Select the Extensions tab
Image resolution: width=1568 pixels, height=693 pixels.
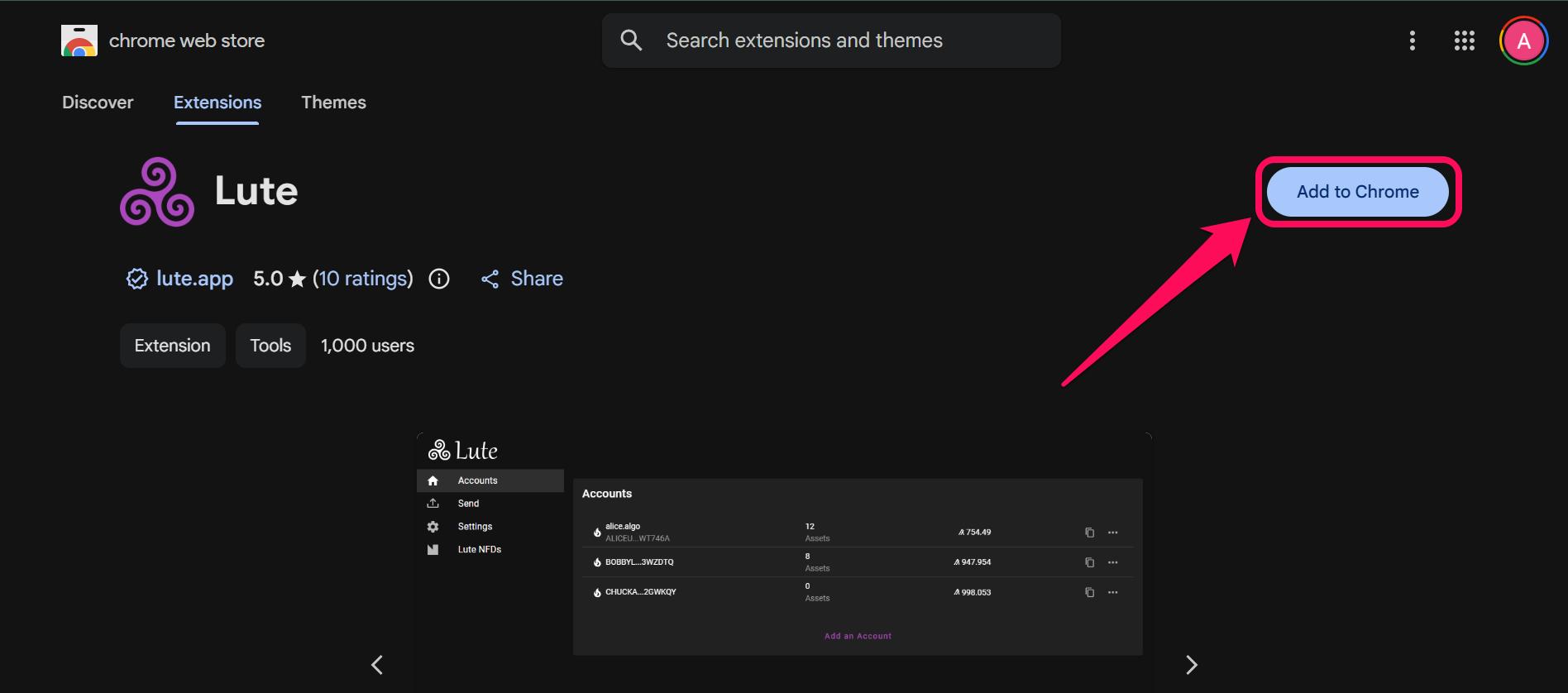pos(218,103)
